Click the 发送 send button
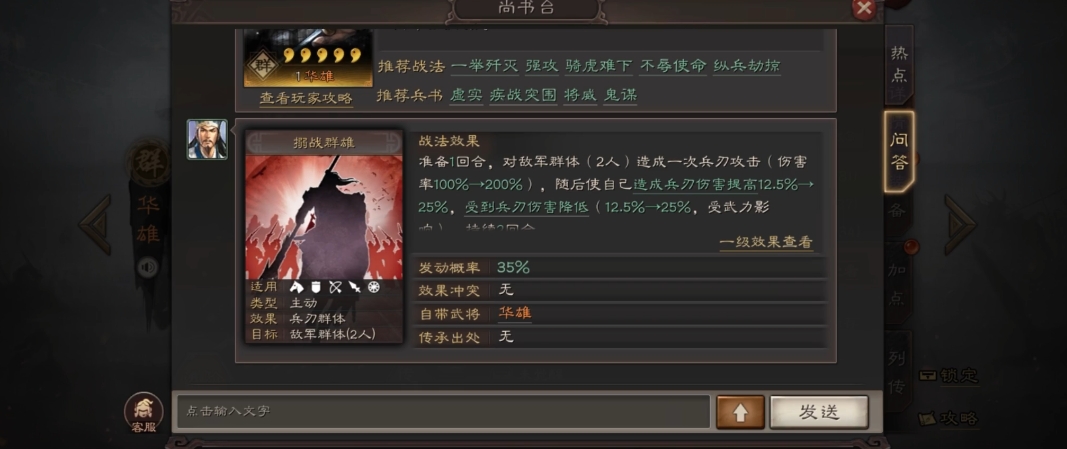Viewport: 1067px width, 449px height. point(819,412)
